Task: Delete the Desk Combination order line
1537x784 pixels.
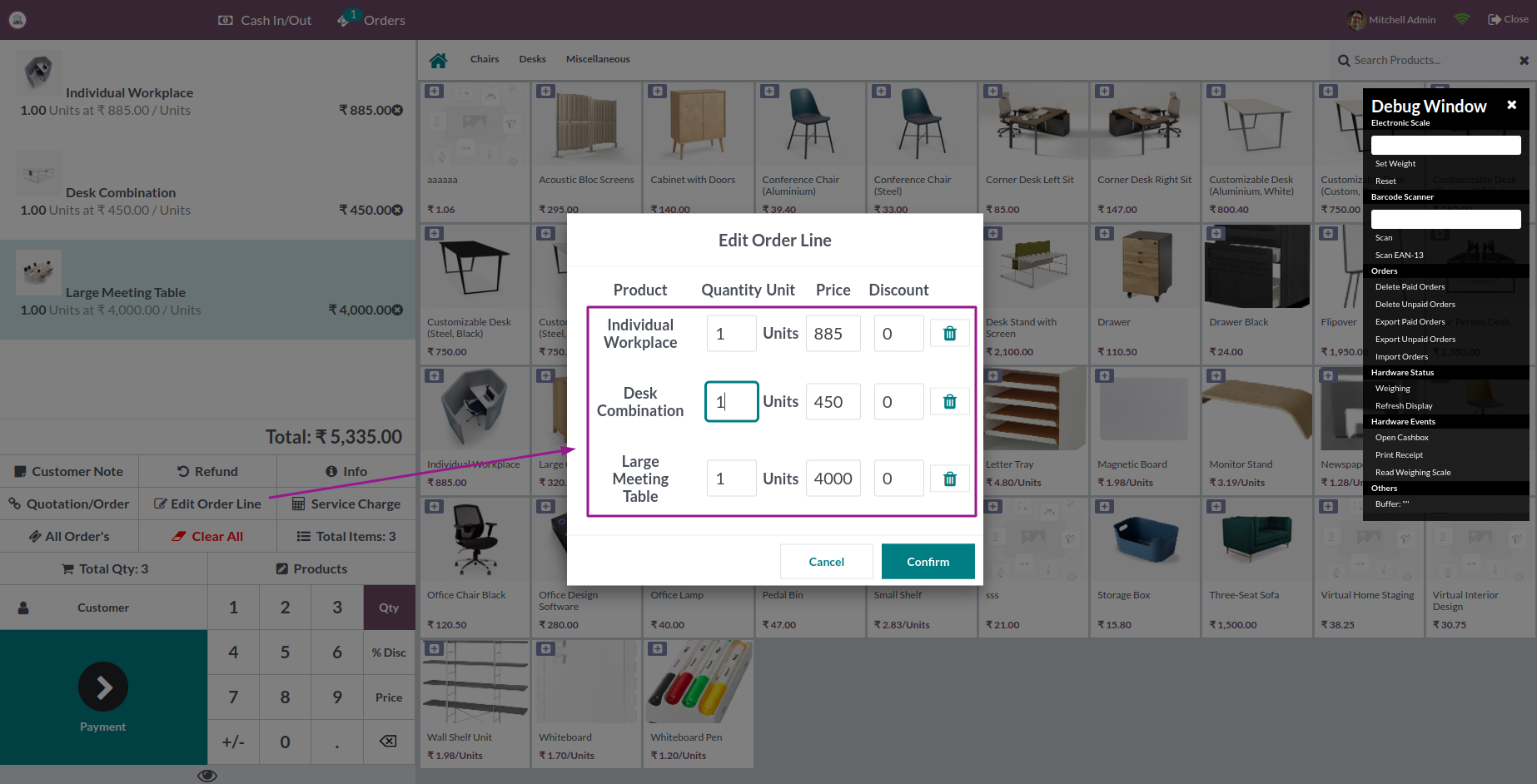Action: click(x=949, y=401)
